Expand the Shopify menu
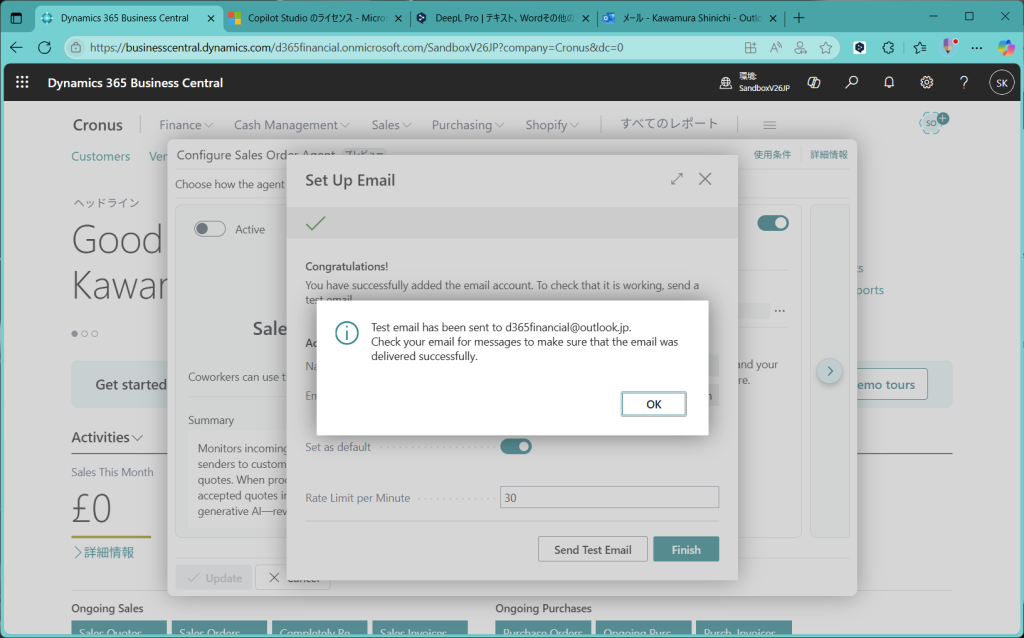Viewport: 1024px width, 638px height. pos(552,125)
